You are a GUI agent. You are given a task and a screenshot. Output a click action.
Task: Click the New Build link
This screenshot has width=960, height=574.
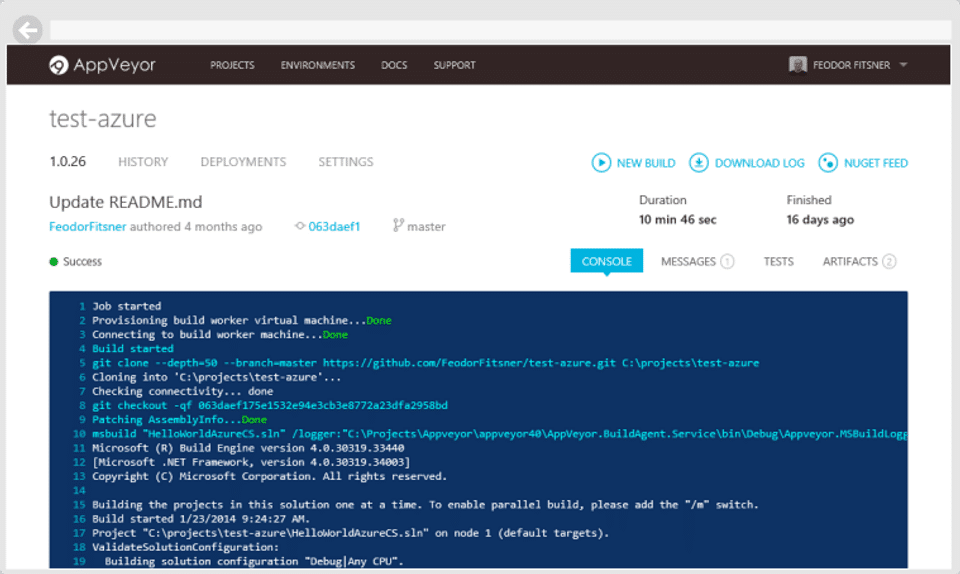(x=646, y=163)
